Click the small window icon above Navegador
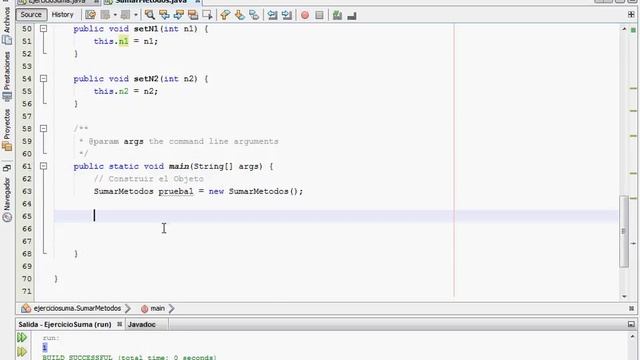The image size is (640, 360). coord(7,168)
